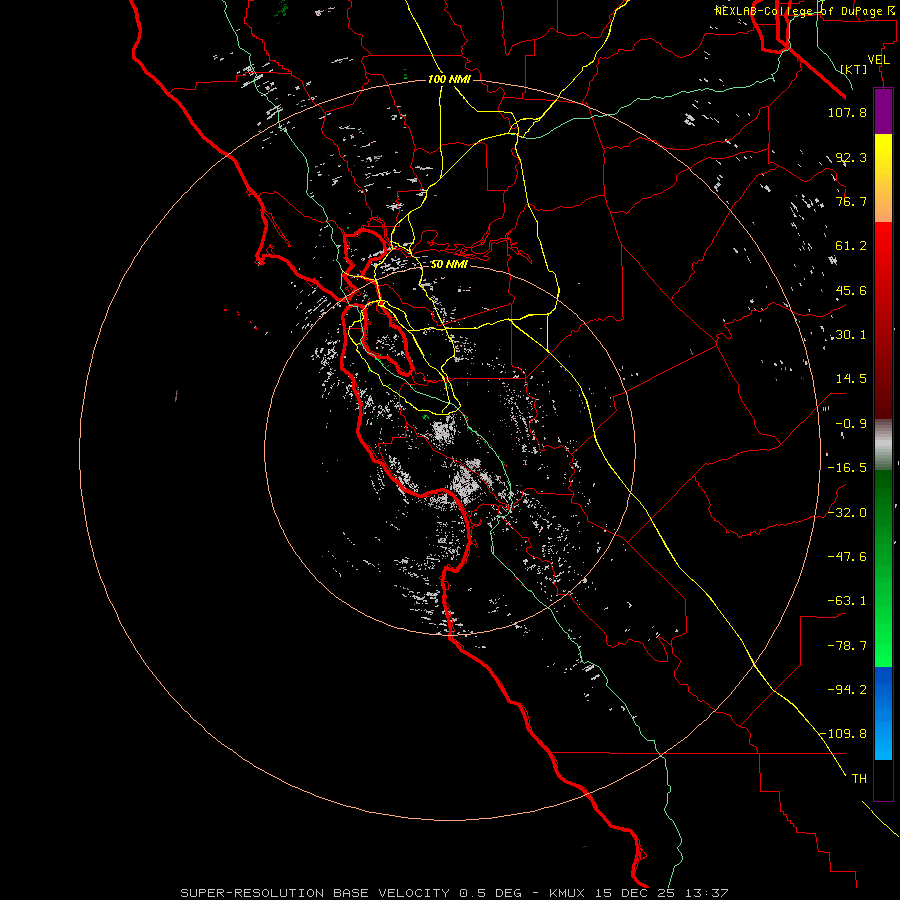Select the -63.1 value on velocity scale
The image size is (900, 900).
coord(847,601)
